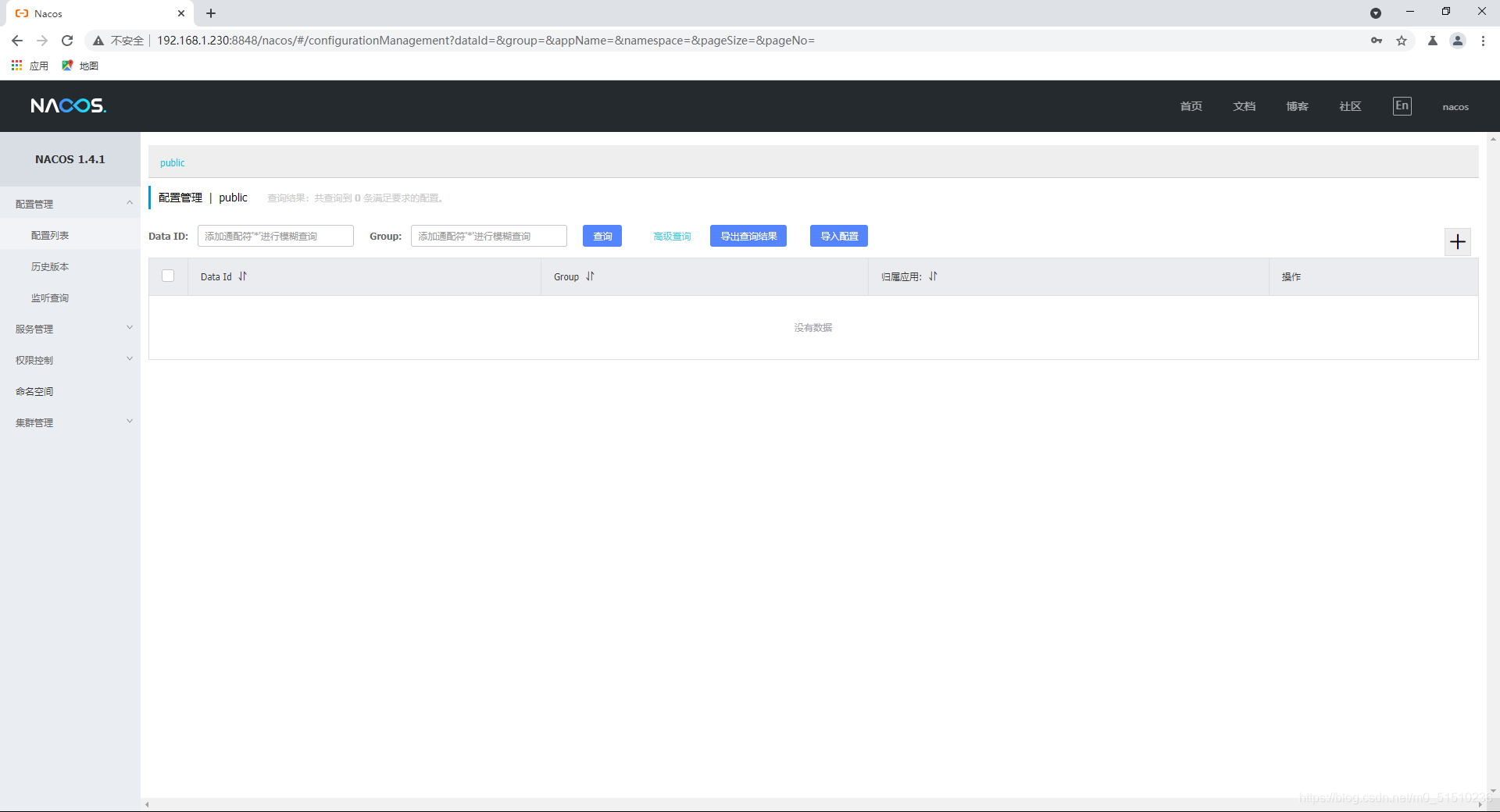Open Chrome profile avatar

coord(1458,41)
